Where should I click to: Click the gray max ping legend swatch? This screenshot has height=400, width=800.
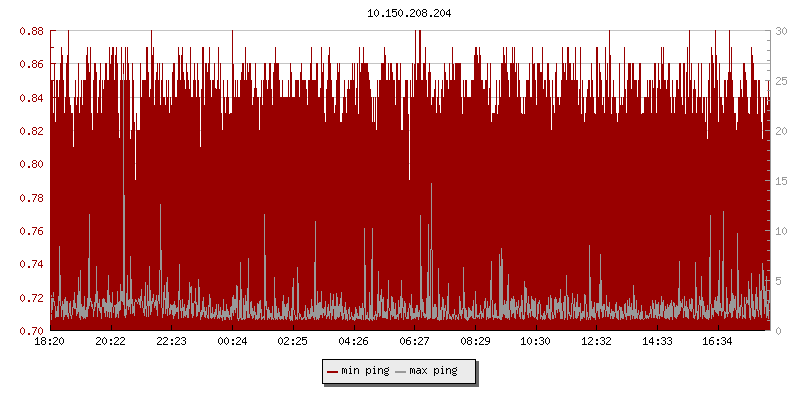(x=401, y=371)
